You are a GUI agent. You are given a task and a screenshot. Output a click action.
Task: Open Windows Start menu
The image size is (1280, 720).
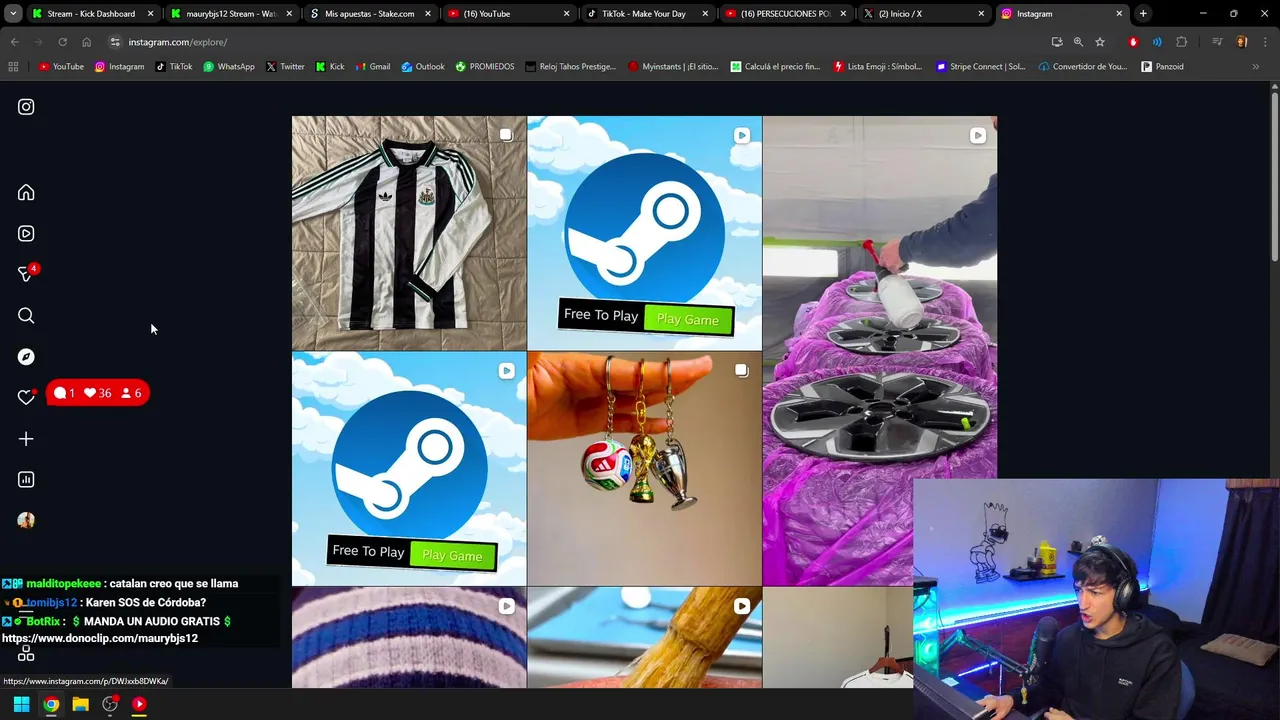[21, 704]
